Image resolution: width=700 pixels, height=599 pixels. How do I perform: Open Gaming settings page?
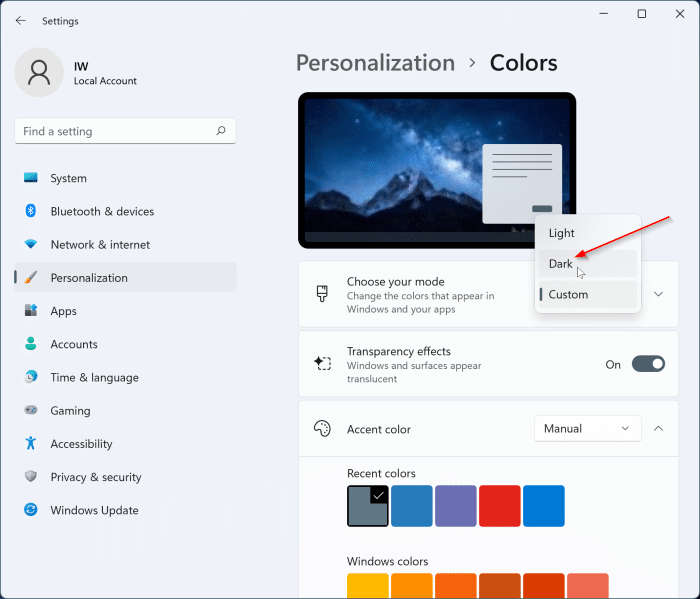point(125,410)
